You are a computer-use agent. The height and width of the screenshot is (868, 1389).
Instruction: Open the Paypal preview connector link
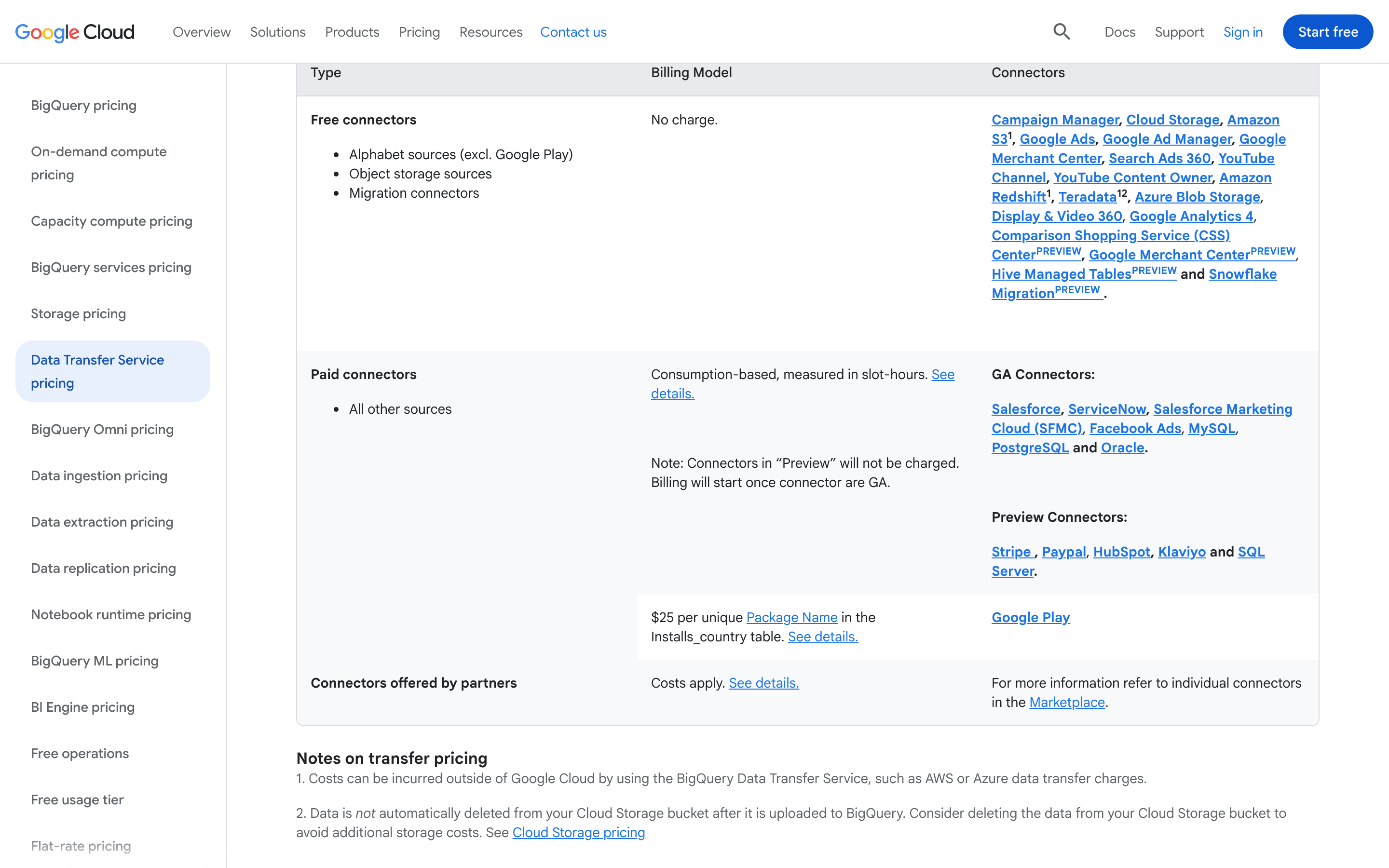coord(1063,552)
